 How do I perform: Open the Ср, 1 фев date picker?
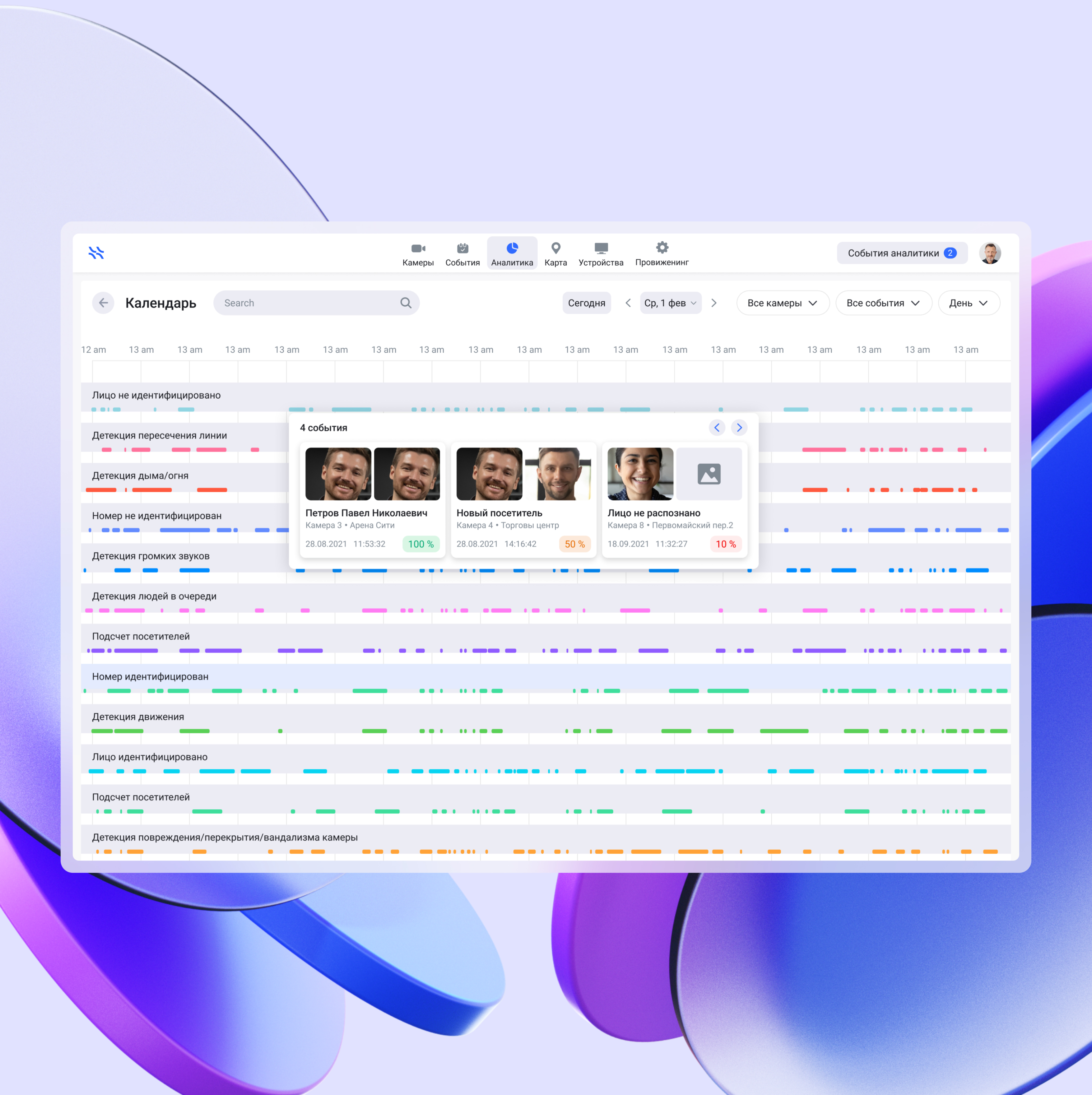click(x=670, y=303)
